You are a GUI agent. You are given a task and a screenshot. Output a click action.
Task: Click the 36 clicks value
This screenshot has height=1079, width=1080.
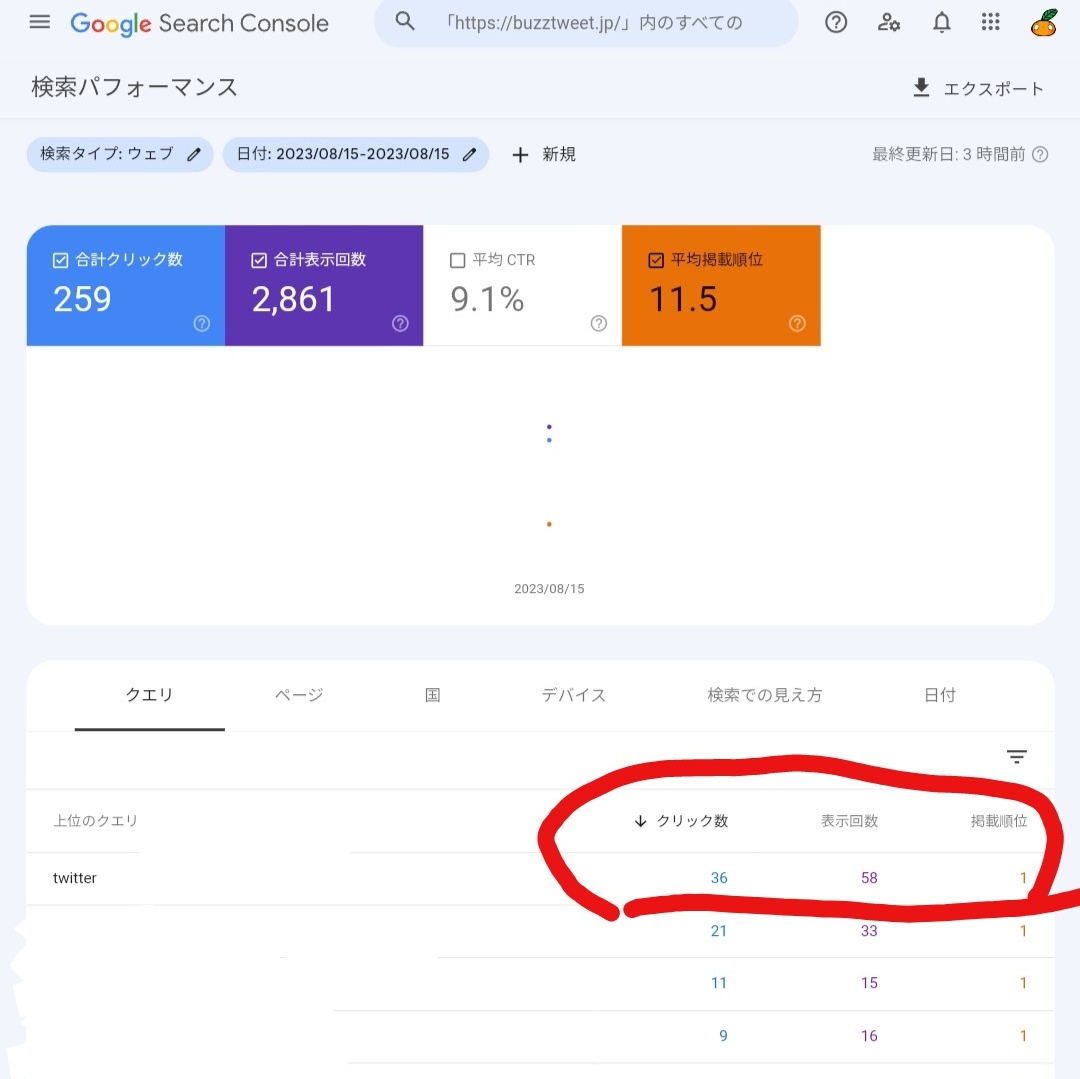coord(719,878)
